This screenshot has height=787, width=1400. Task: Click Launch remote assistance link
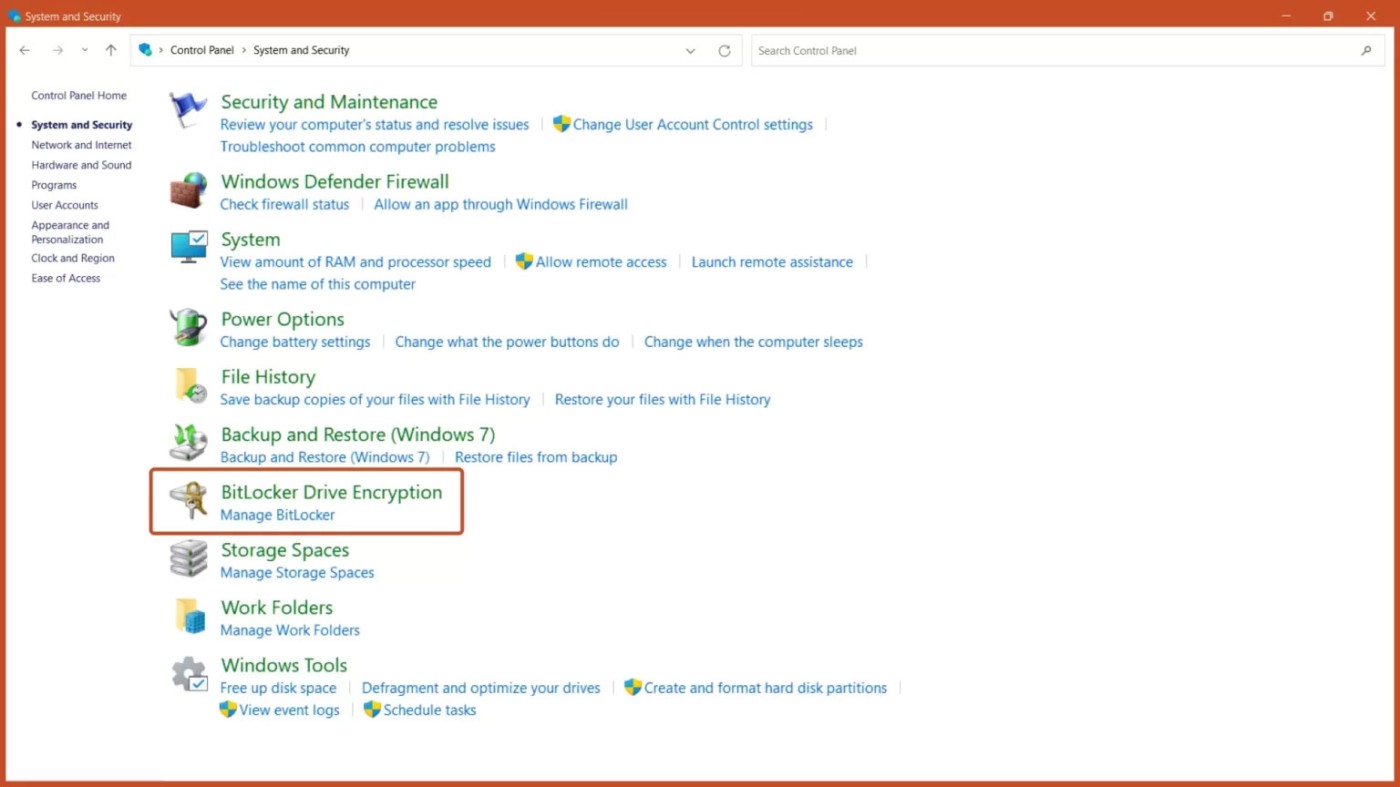tap(772, 262)
